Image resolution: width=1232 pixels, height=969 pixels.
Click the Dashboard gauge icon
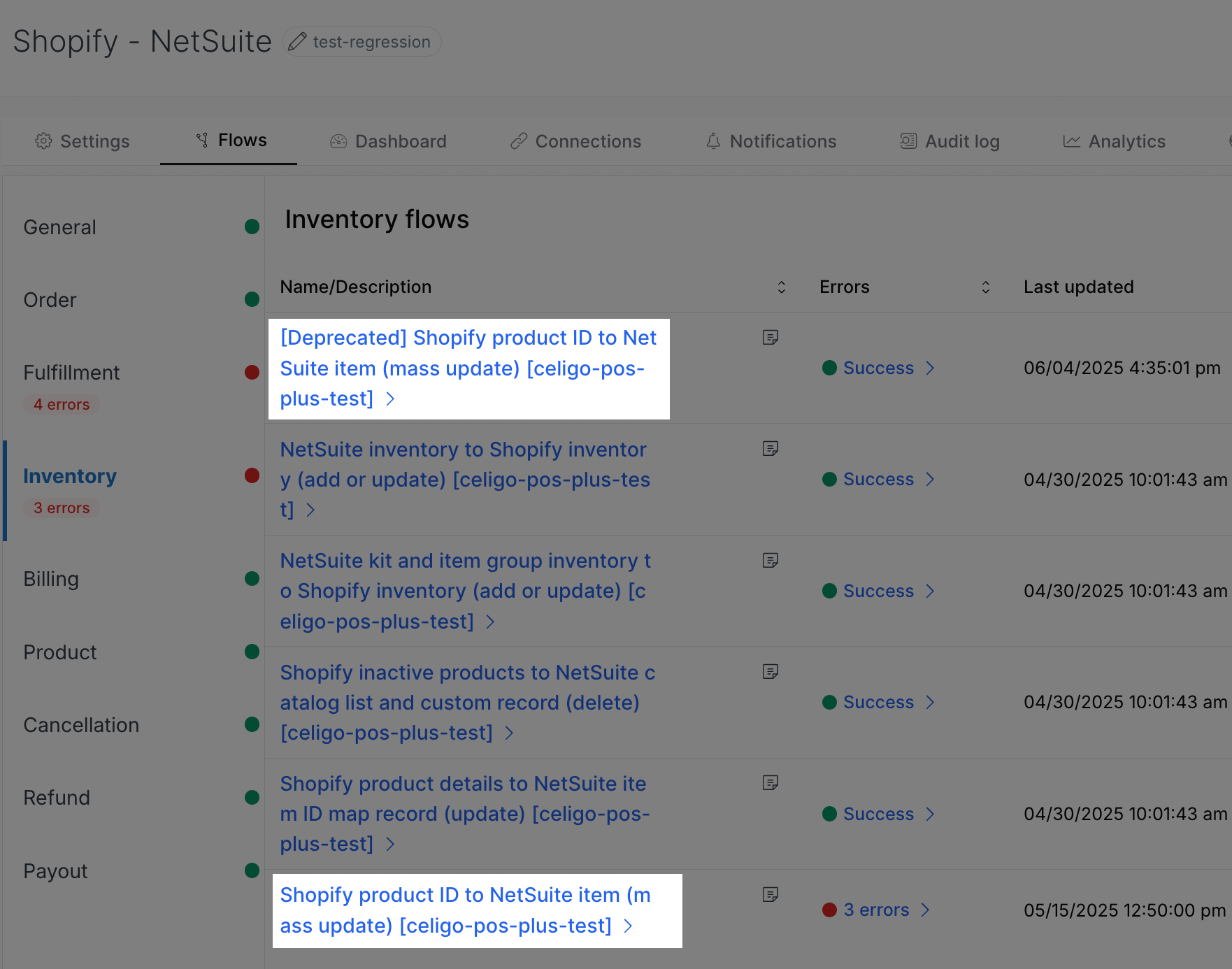(338, 141)
